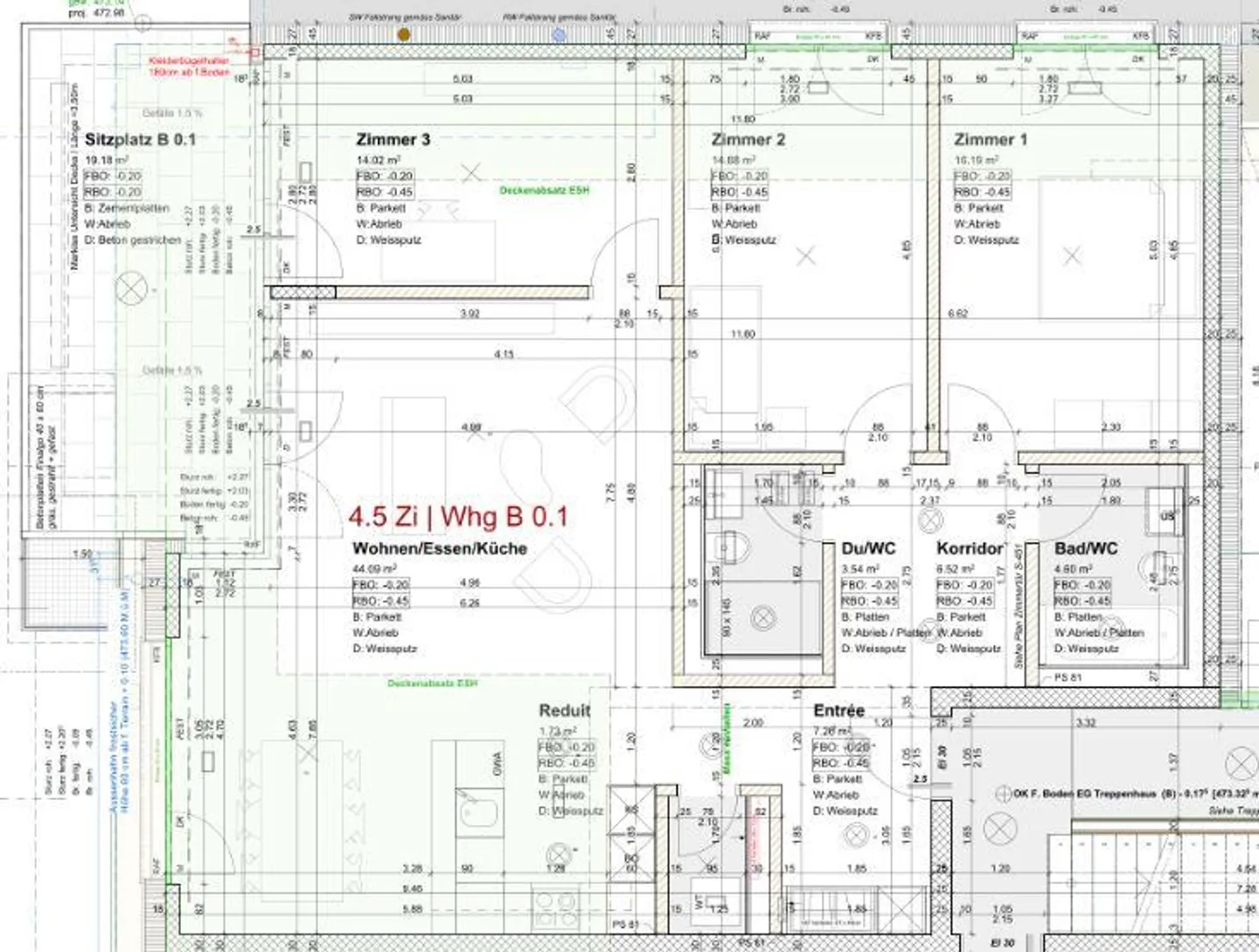1259x952 pixels.
Task: Click the ceiling light symbol in Korridor
Action: point(929,519)
